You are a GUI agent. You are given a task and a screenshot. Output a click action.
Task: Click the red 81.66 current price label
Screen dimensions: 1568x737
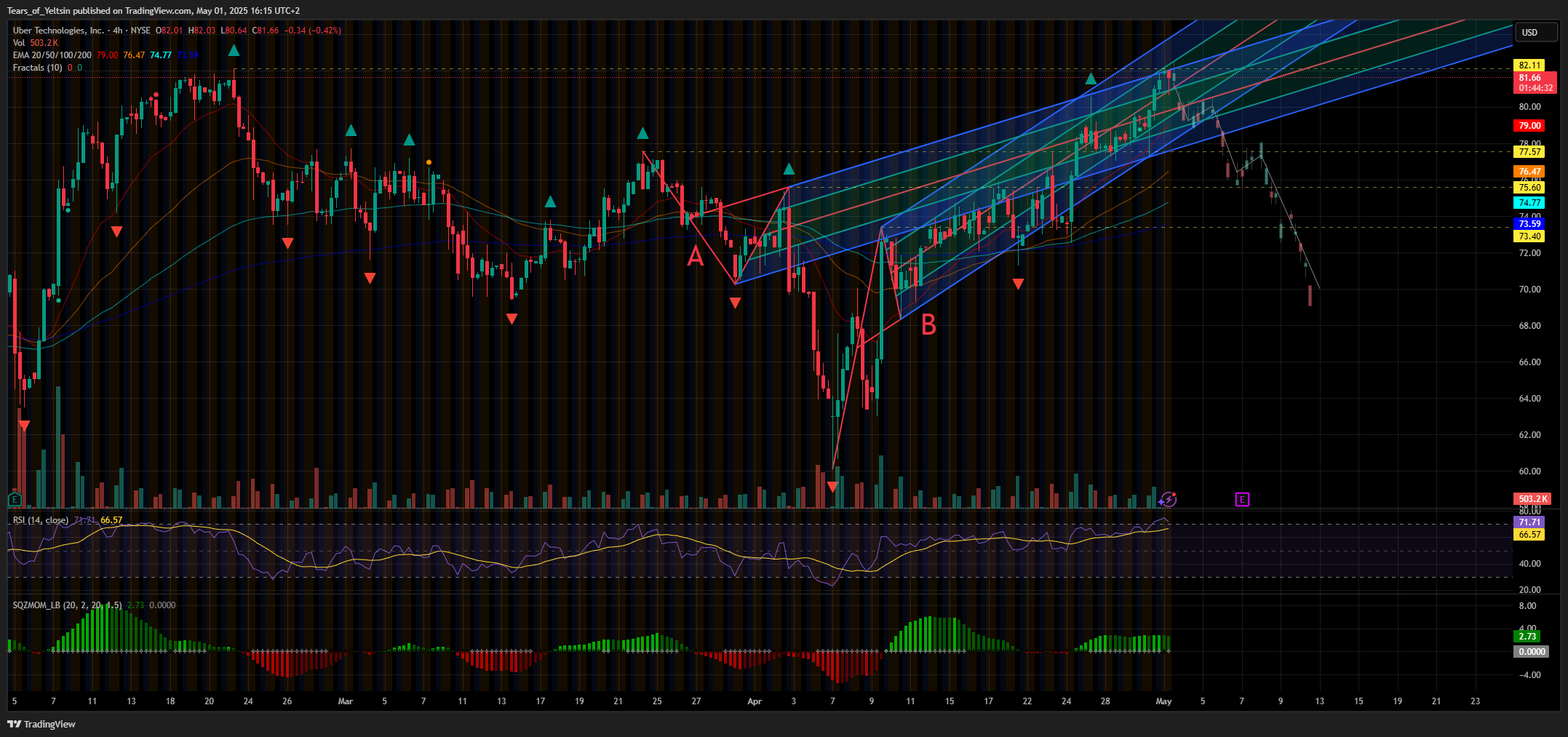[x=1535, y=83]
